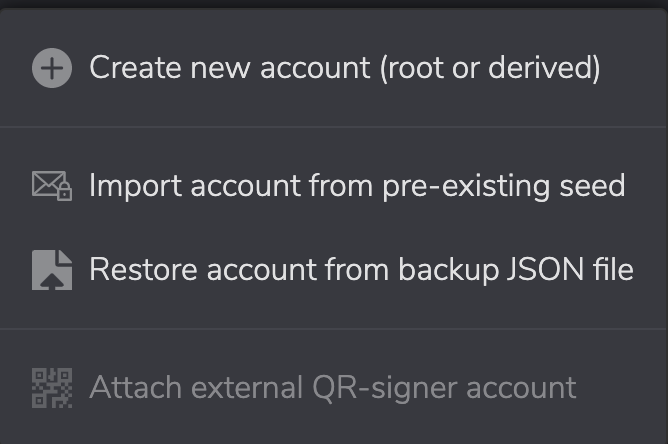
Task: Select the seed import mail-lock icon
Action: coord(52,186)
